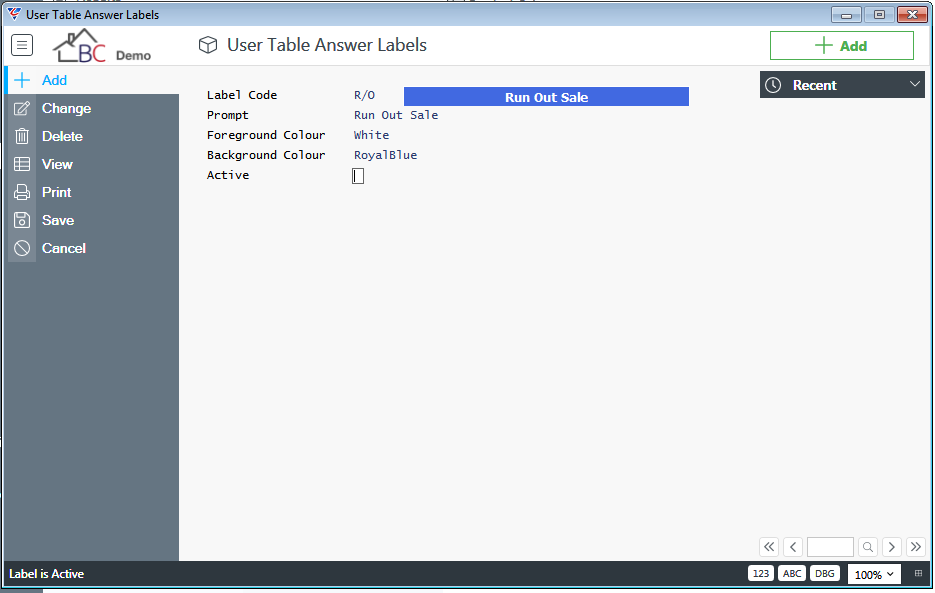Screen dimensions: 935x593
Task: Select Delete in the sidebar menu
Action: (x=92, y=136)
